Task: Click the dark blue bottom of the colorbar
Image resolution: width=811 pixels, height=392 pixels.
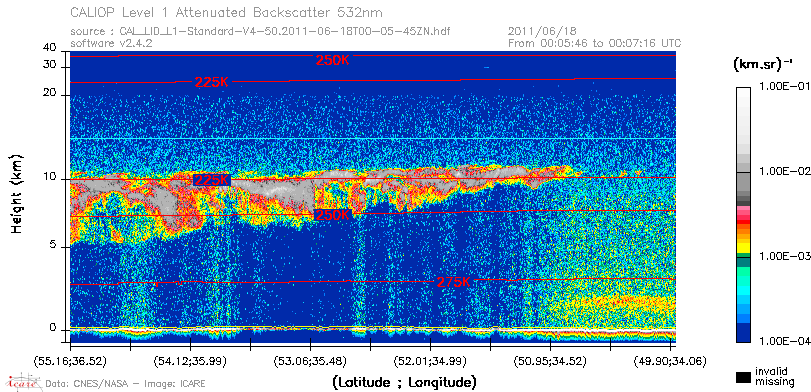Action: pos(744,334)
